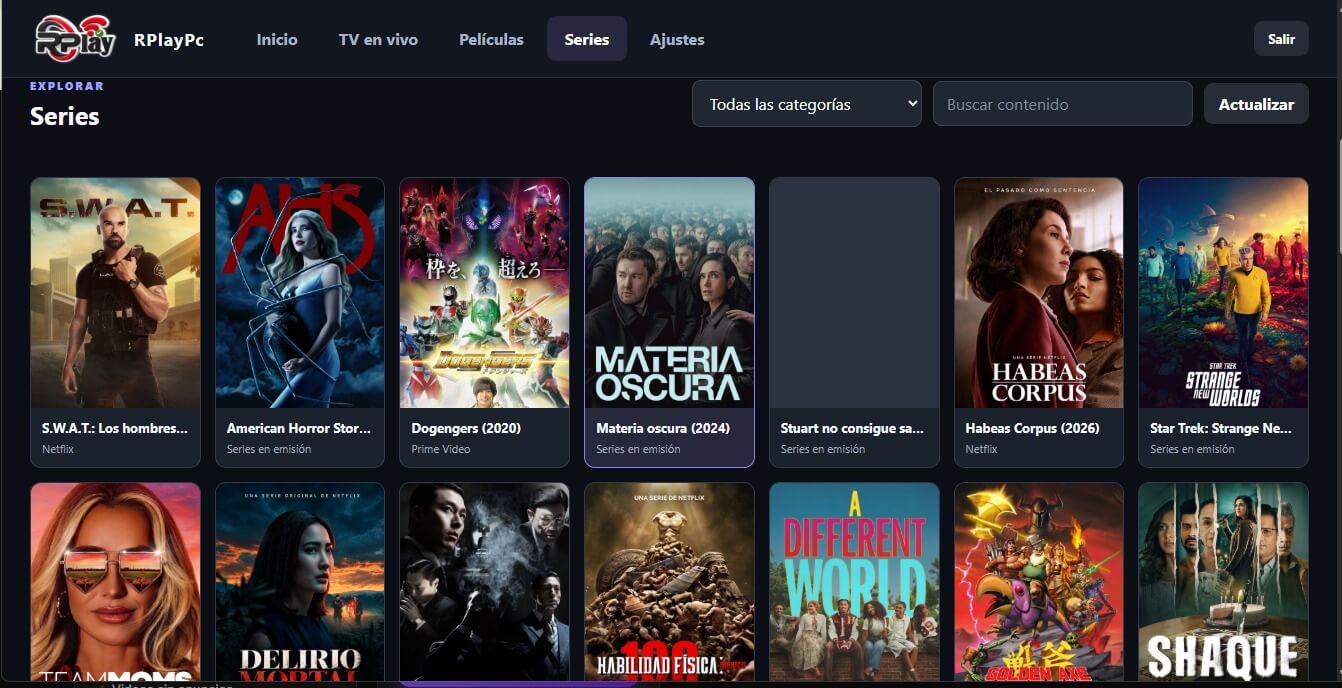Open the Ajustes tab

point(677,39)
